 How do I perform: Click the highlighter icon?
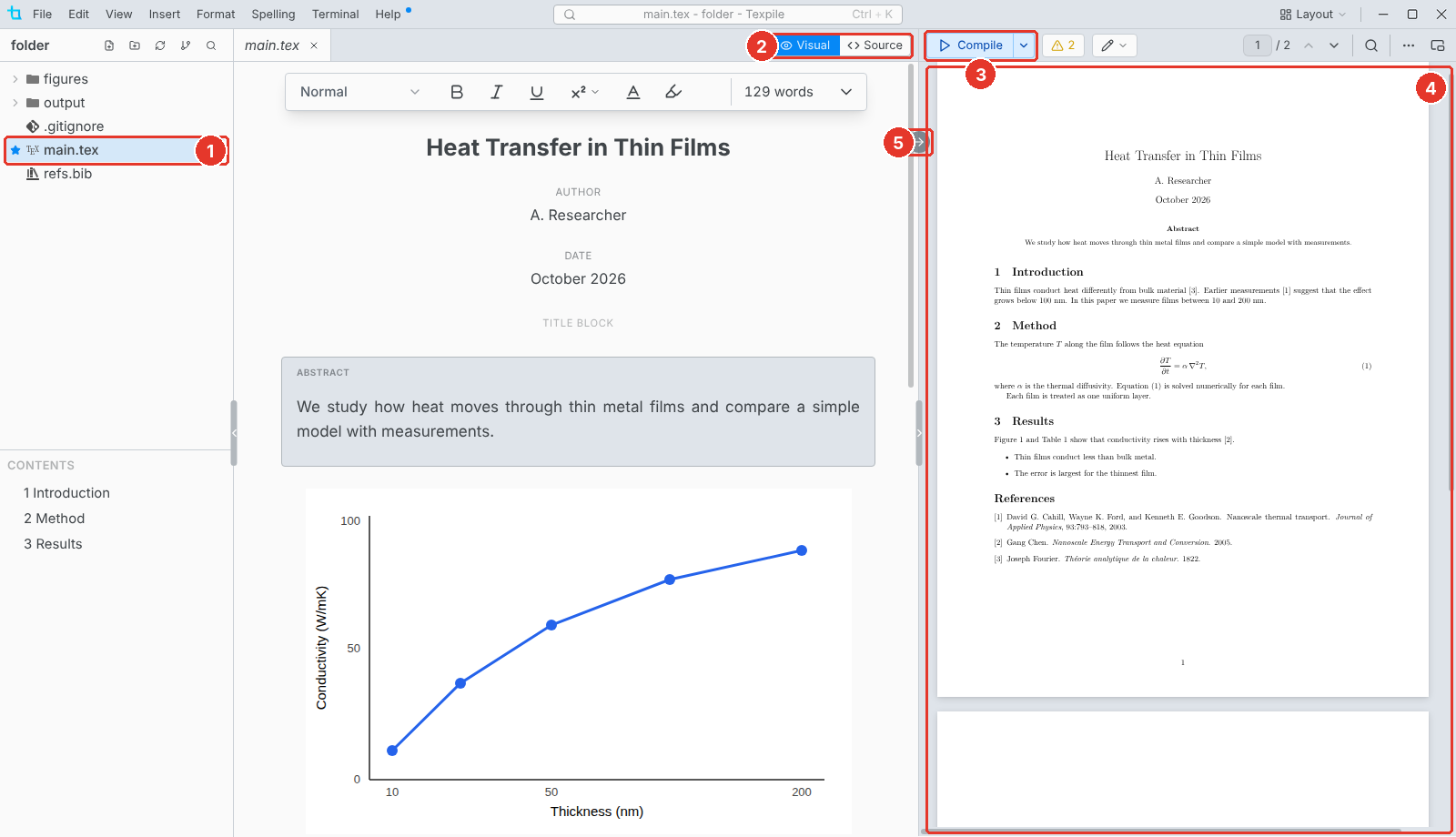(x=673, y=92)
